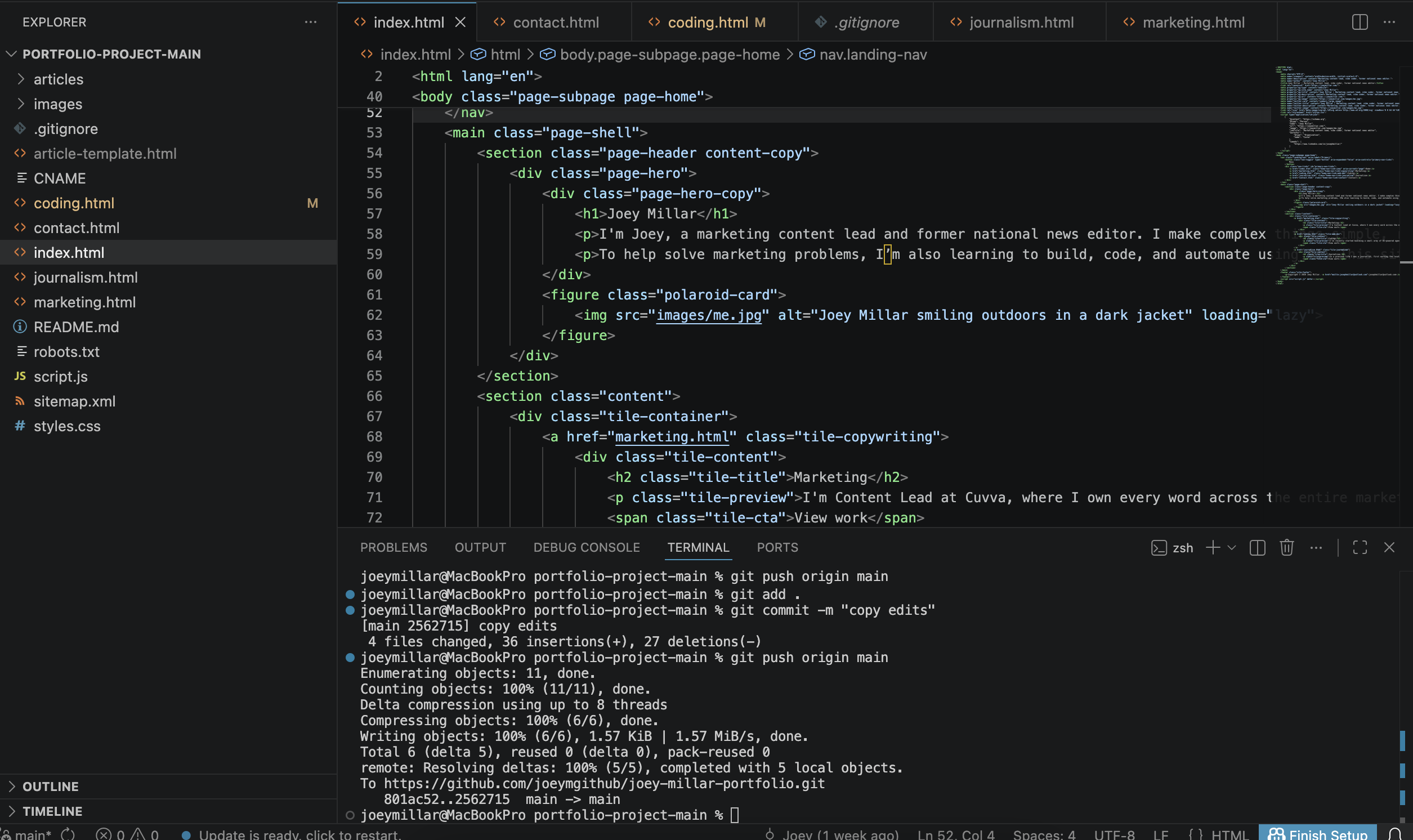Open git blame 'Joey (1 week ago)'

pos(831,834)
